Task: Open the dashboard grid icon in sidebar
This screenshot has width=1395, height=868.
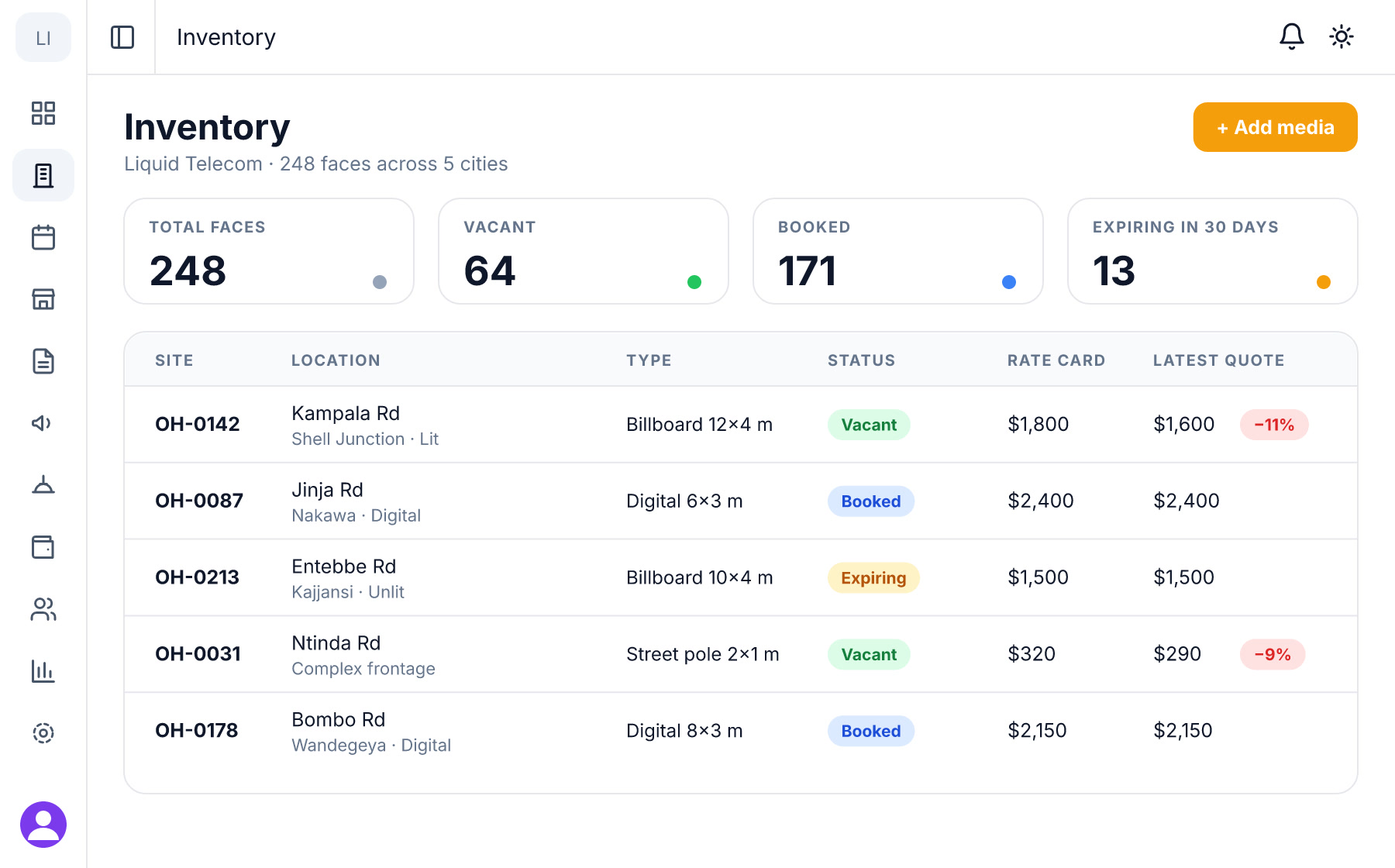Action: [43, 113]
